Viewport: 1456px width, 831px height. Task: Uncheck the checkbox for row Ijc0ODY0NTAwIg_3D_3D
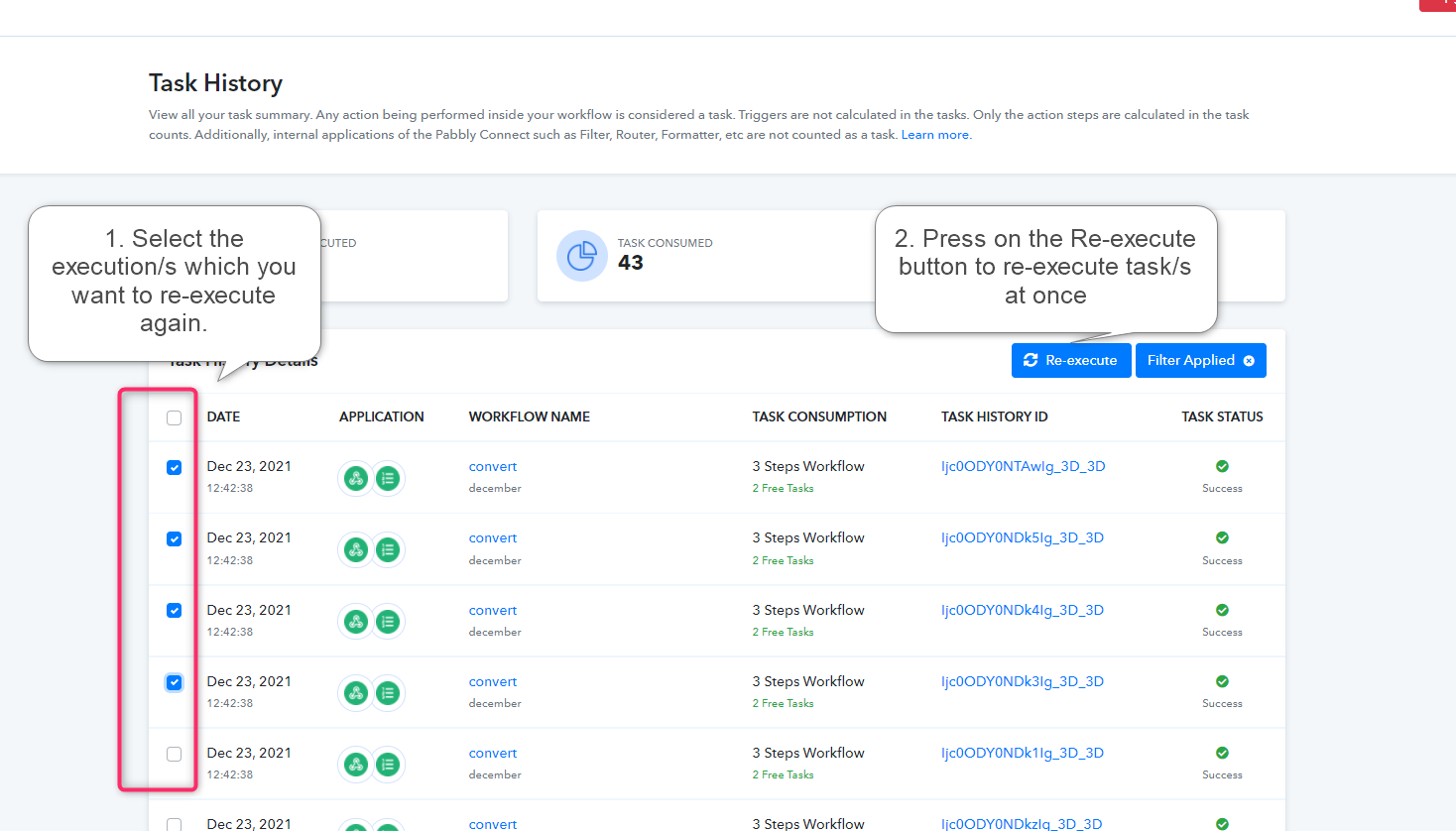click(x=175, y=467)
